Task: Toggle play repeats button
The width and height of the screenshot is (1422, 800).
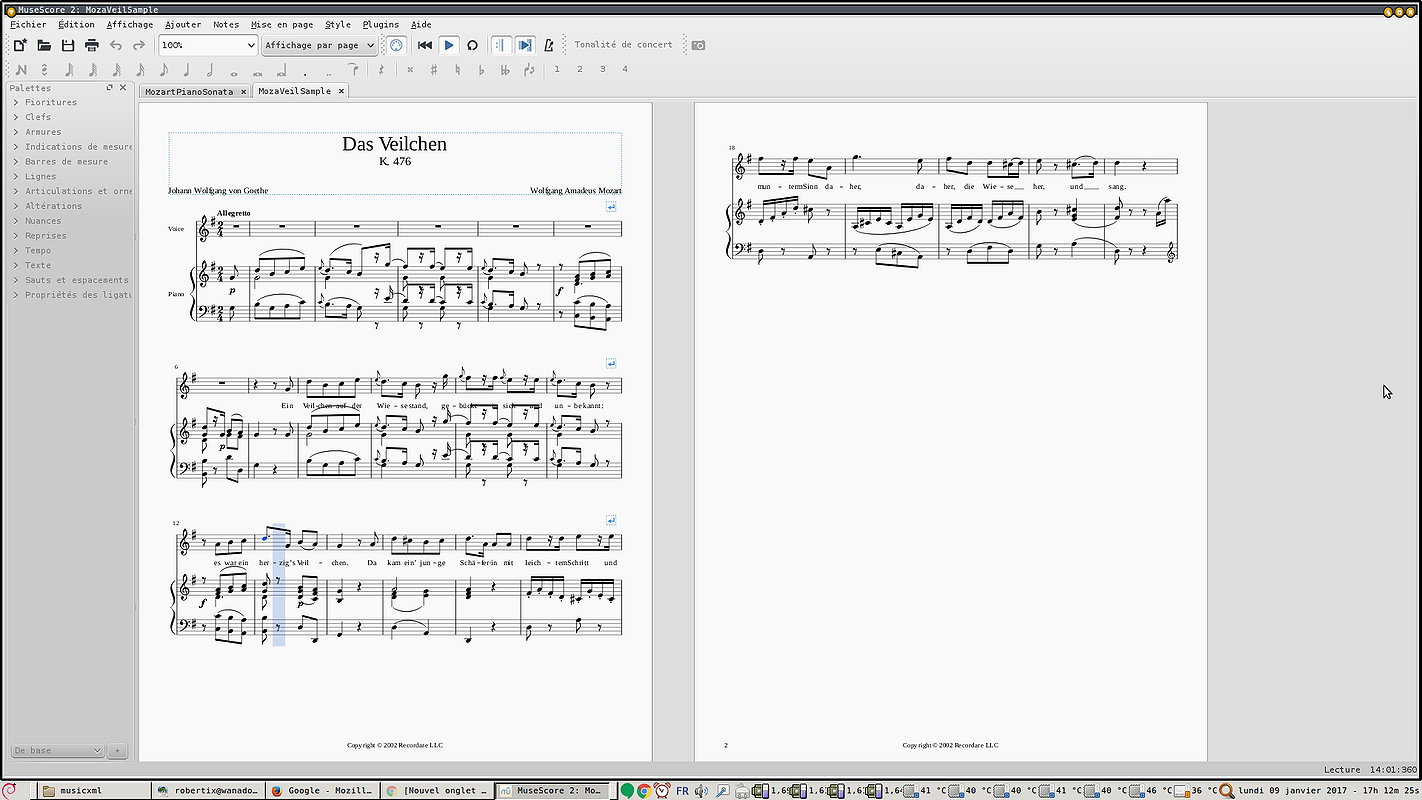Action: [501, 45]
